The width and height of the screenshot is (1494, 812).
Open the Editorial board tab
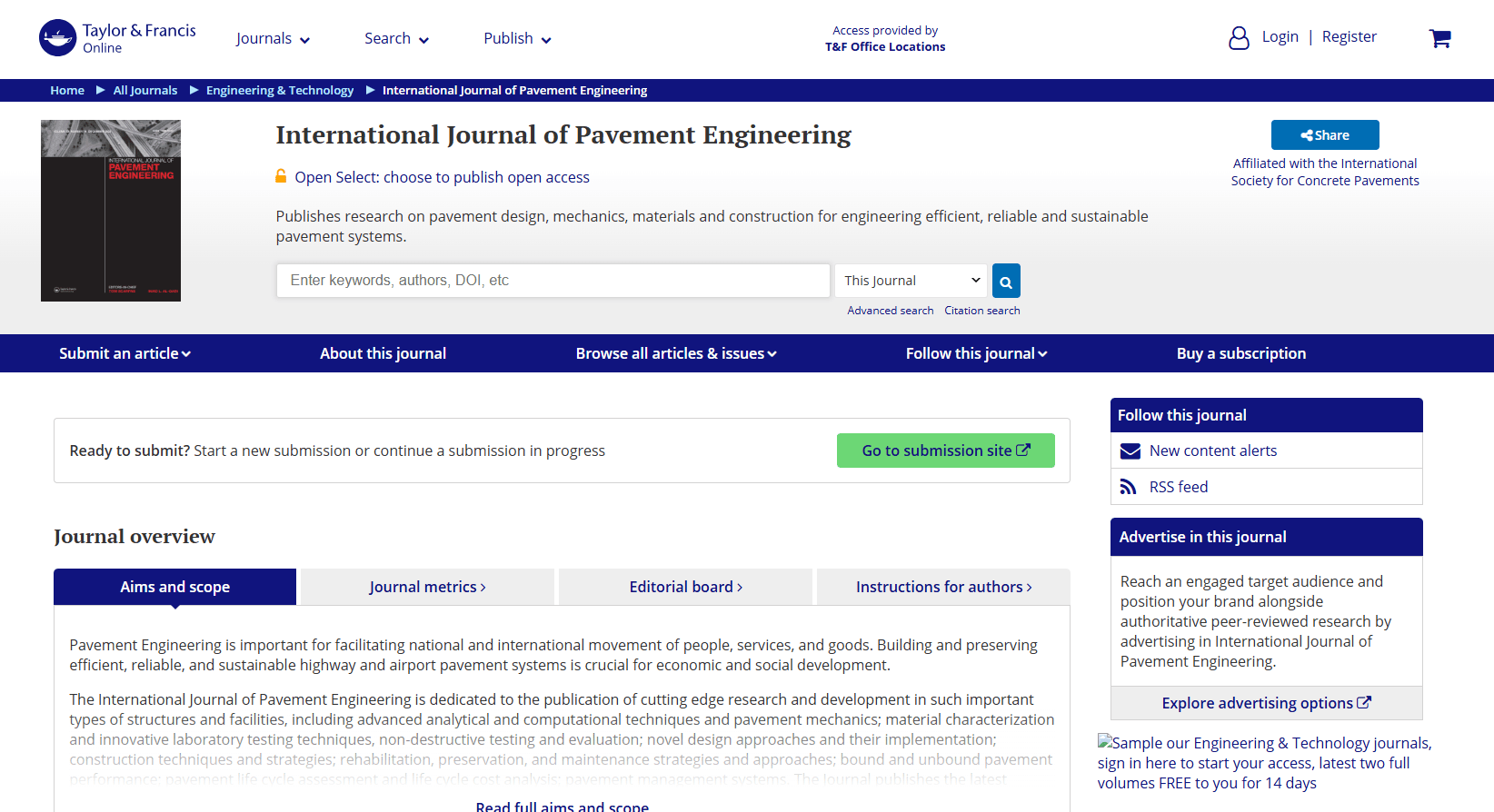click(x=685, y=587)
